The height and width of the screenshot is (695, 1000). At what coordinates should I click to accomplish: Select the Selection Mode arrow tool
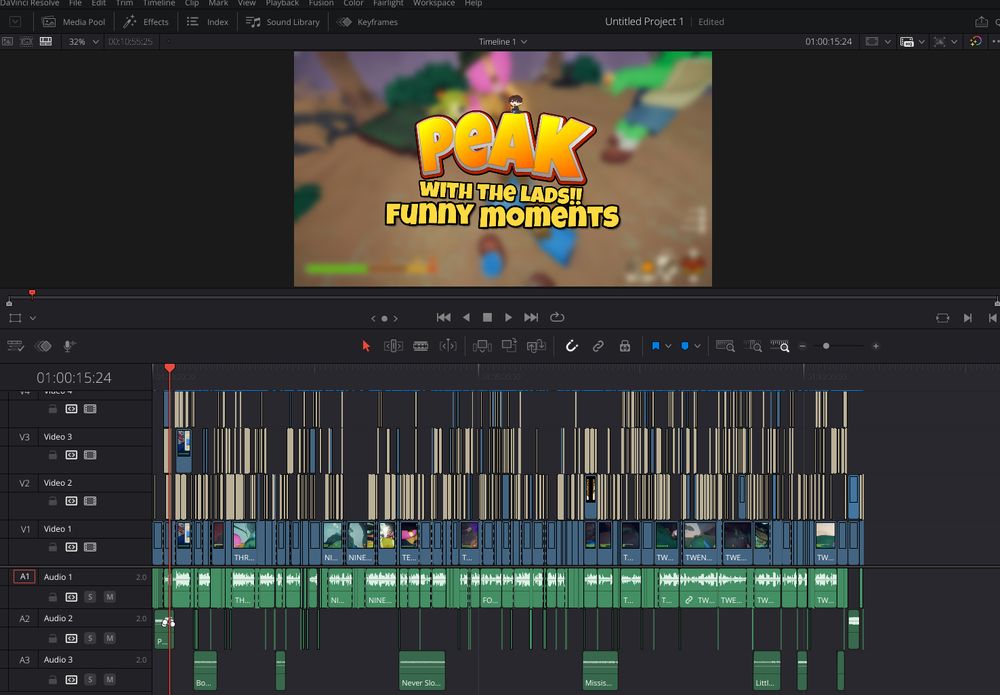coord(366,346)
